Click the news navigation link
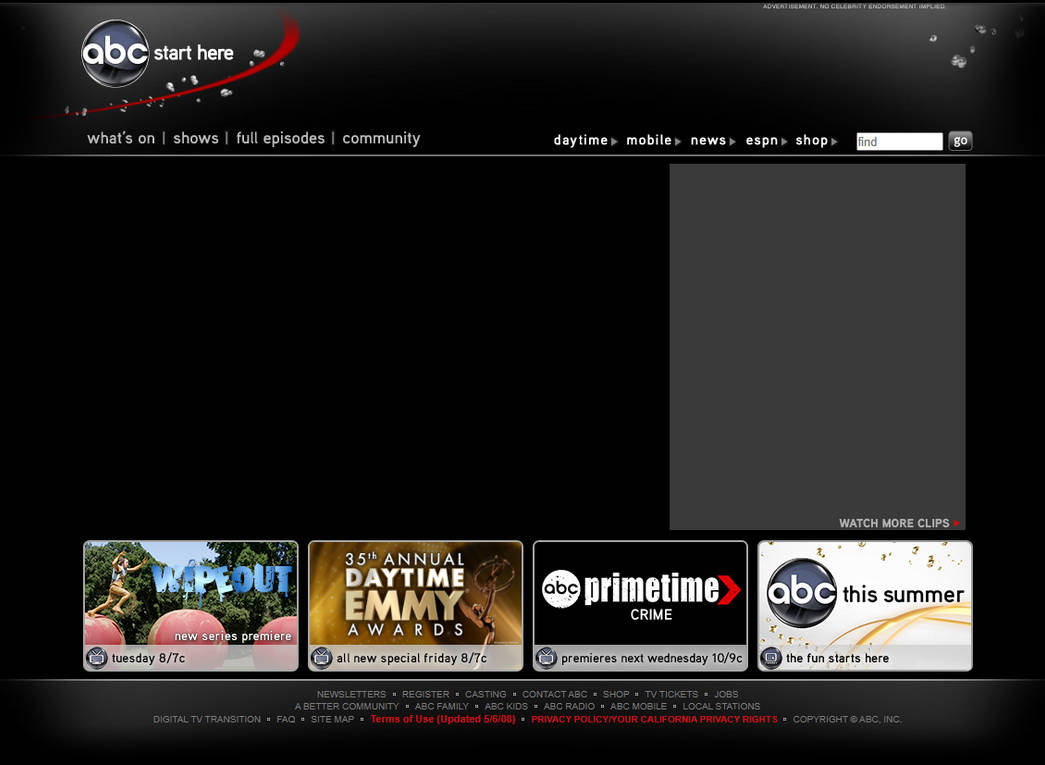1045x765 pixels. [708, 140]
